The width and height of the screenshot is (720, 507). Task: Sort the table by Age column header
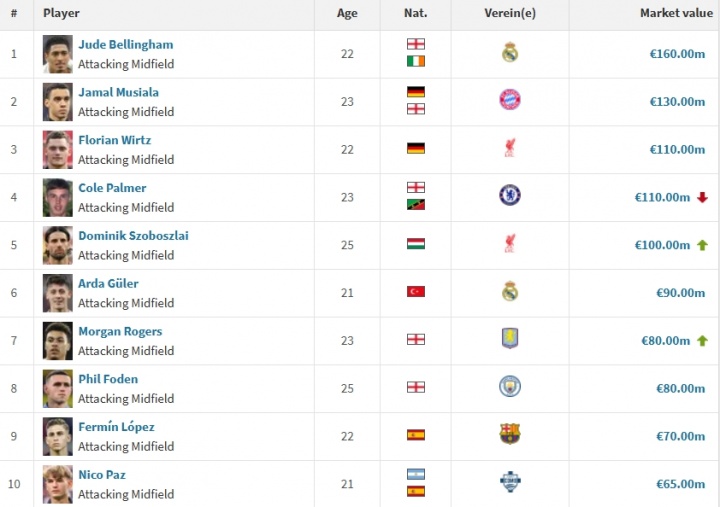(347, 13)
